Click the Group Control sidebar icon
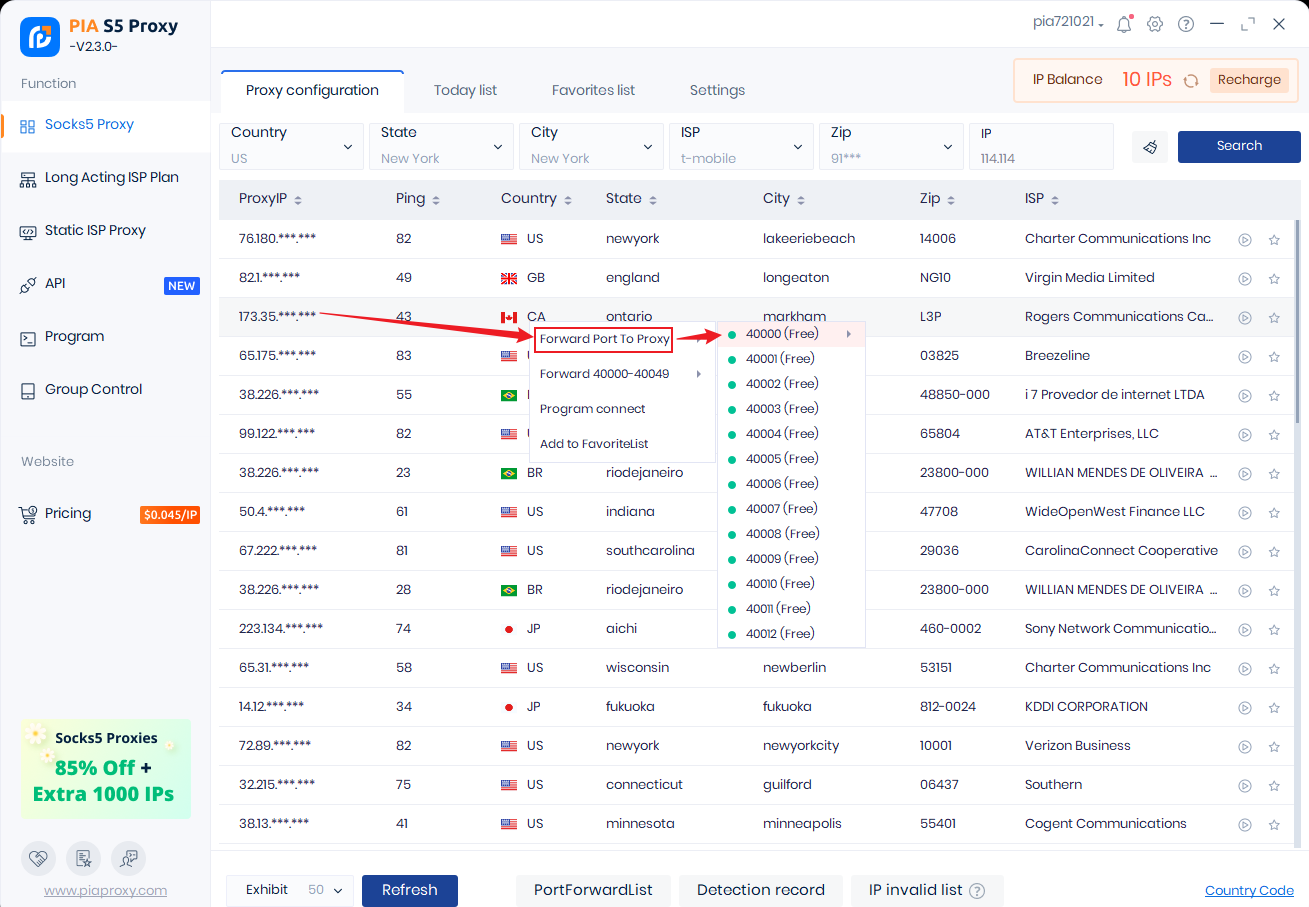1309x907 pixels. click(x=28, y=390)
